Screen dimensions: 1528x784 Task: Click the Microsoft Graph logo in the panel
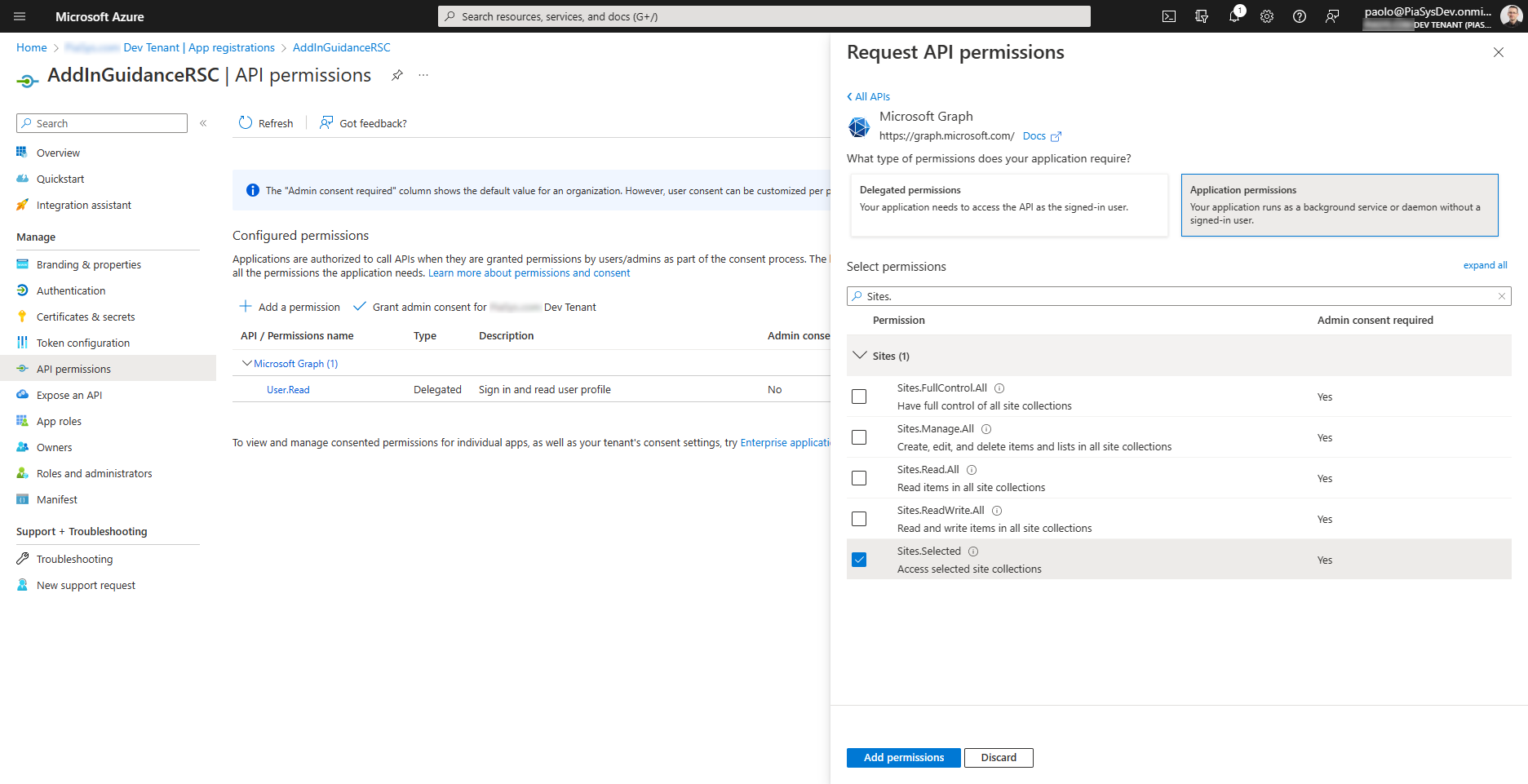point(858,126)
